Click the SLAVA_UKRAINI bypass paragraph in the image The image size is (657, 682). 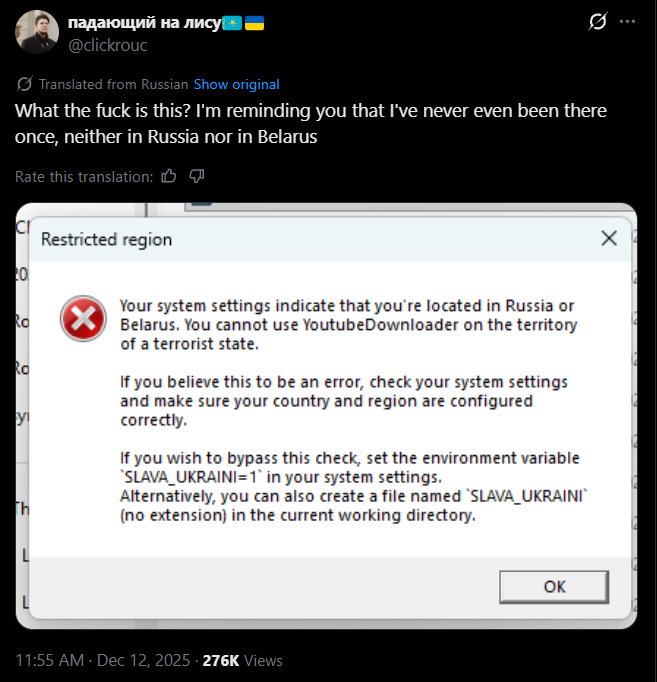tap(354, 486)
